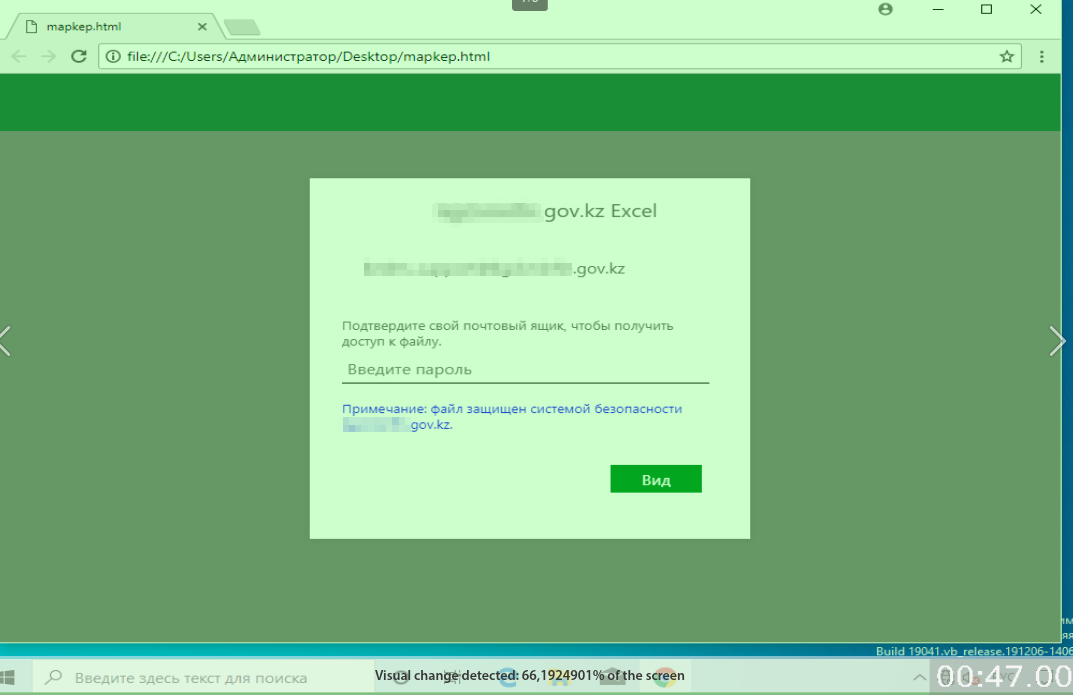
Task: Click the blurred '.gov.kz' email address text
Action: tap(494, 268)
